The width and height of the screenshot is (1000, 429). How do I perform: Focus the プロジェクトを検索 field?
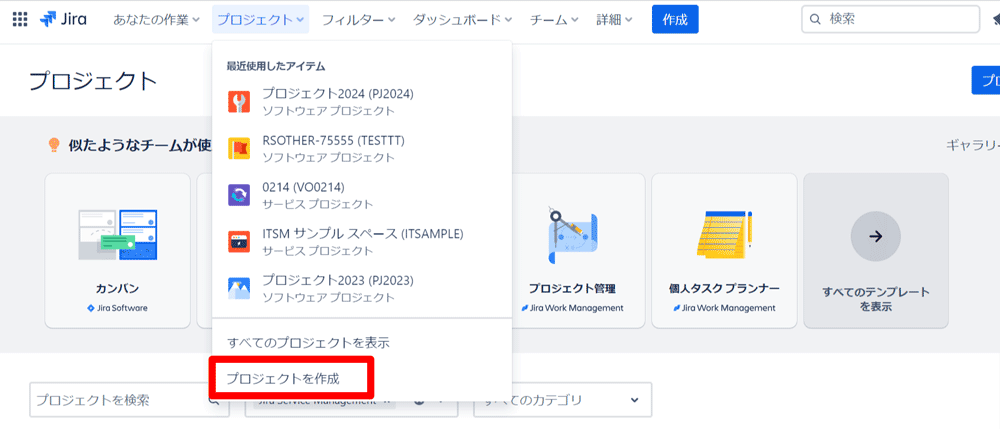click(x=129, y=400)
